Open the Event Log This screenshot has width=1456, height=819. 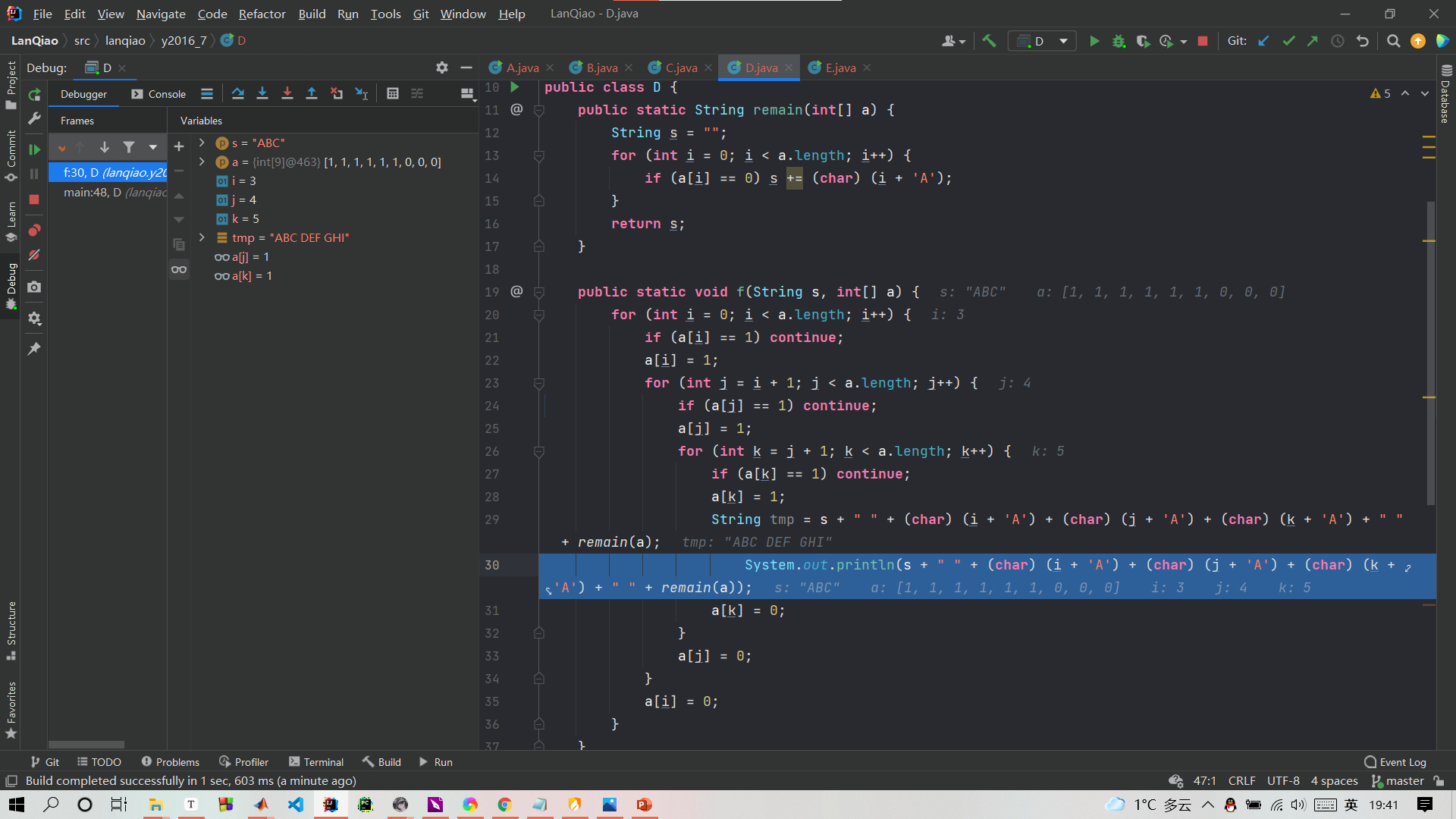1395,762
